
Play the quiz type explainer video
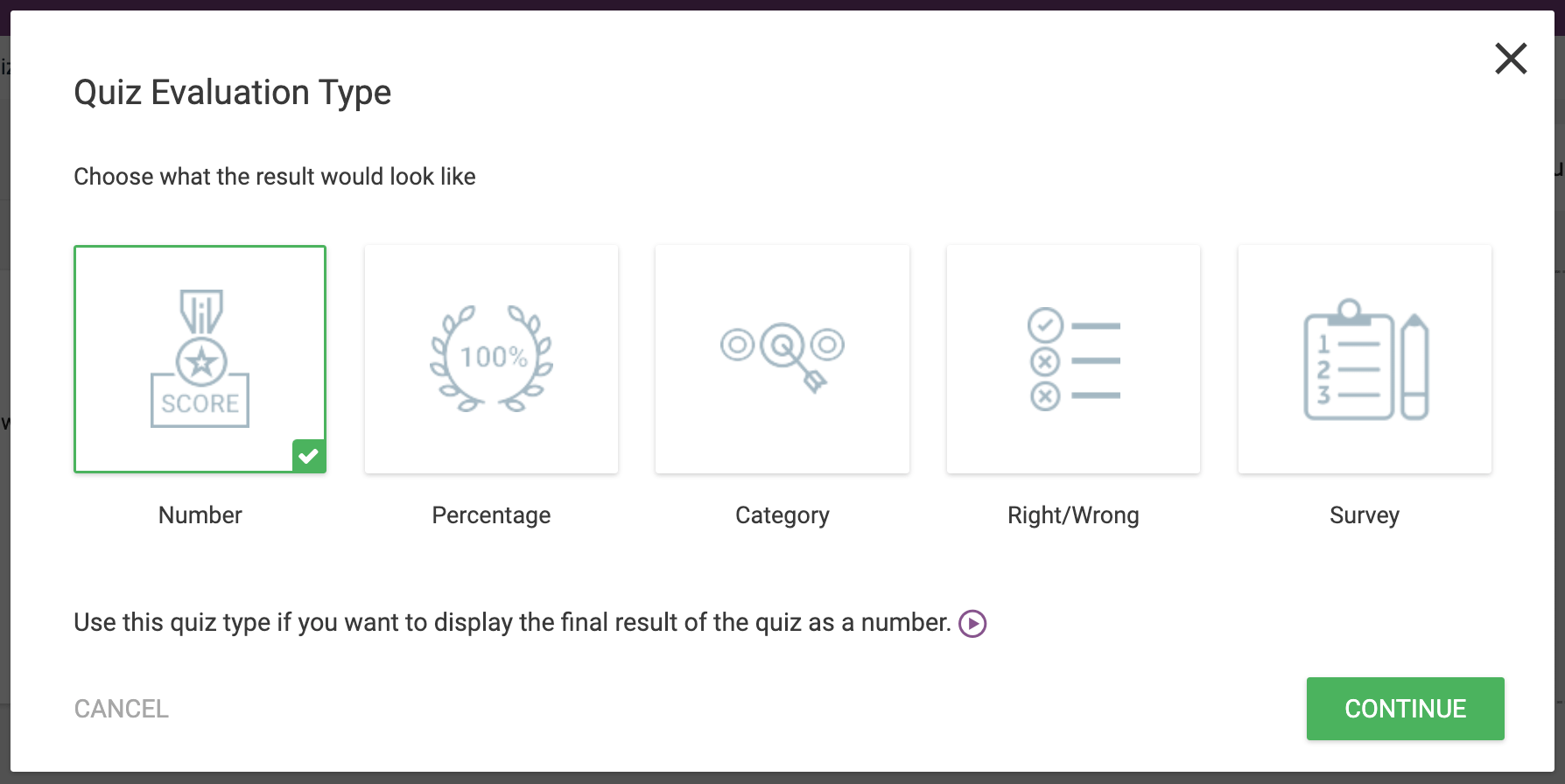tap(972, 623)
